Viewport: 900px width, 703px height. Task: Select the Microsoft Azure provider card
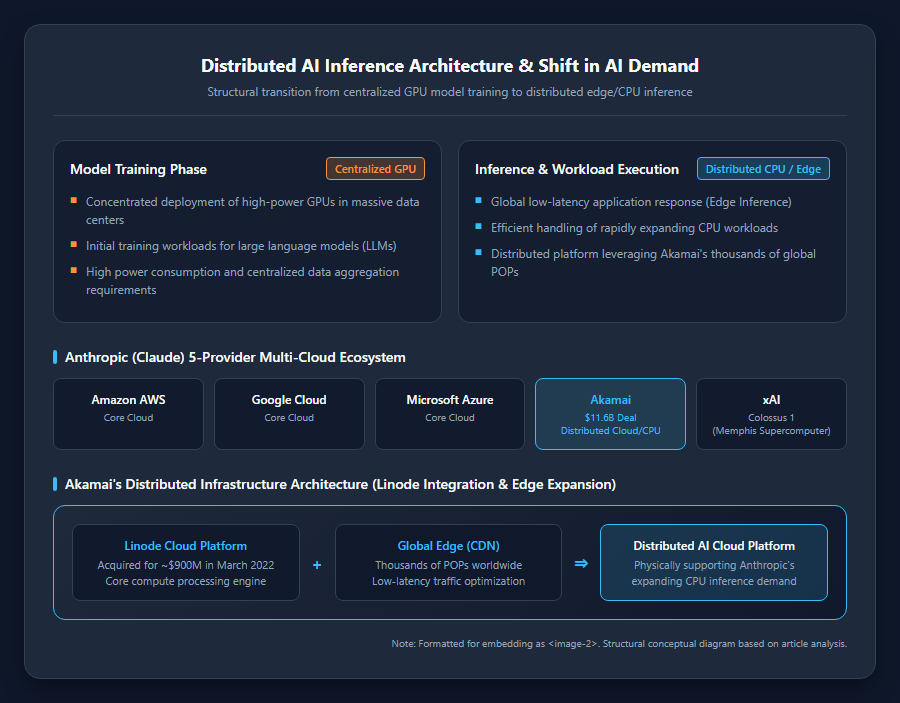[450, 414]
